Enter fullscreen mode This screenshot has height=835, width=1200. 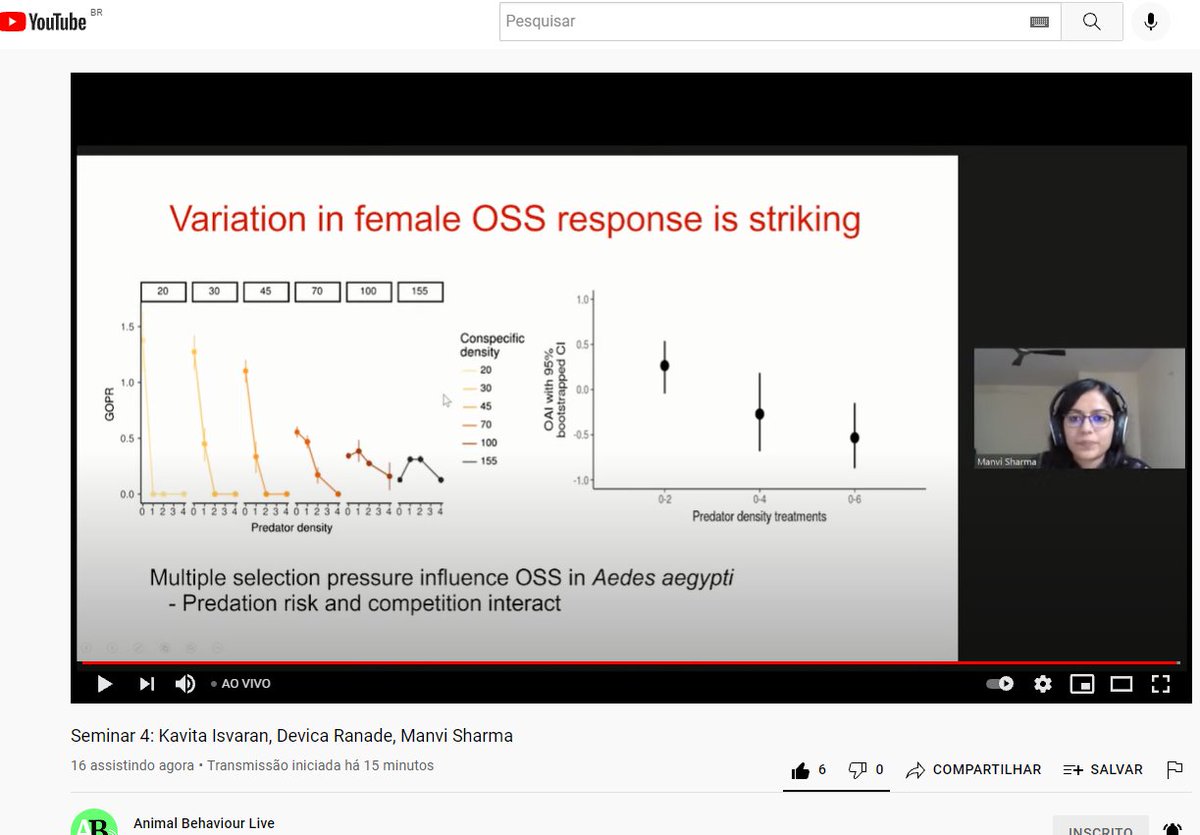click(x=1160, y=684)
